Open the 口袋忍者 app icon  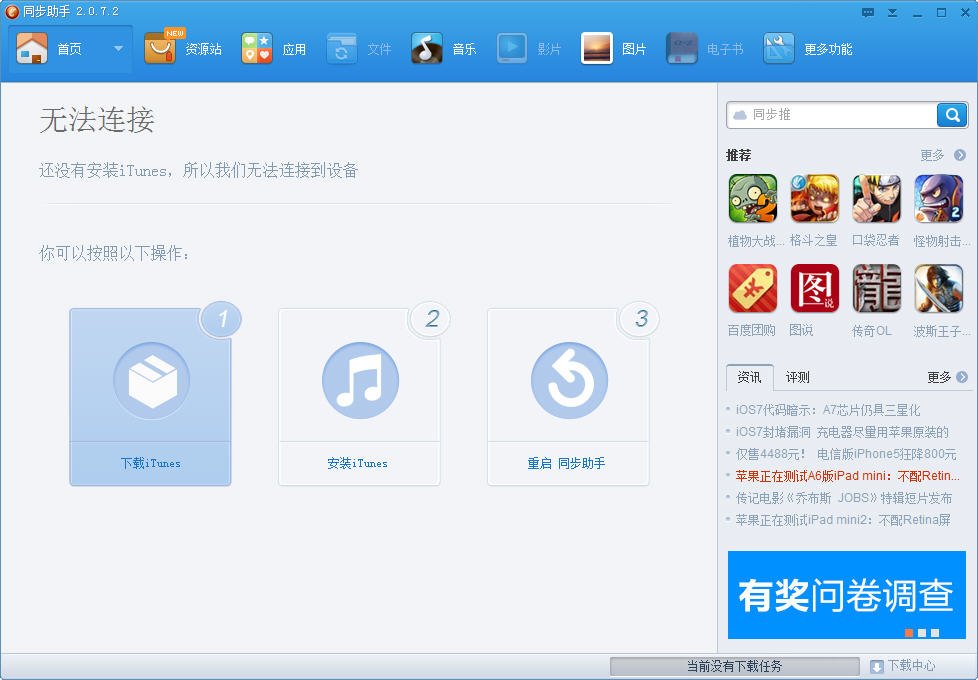tap(876, 199)
